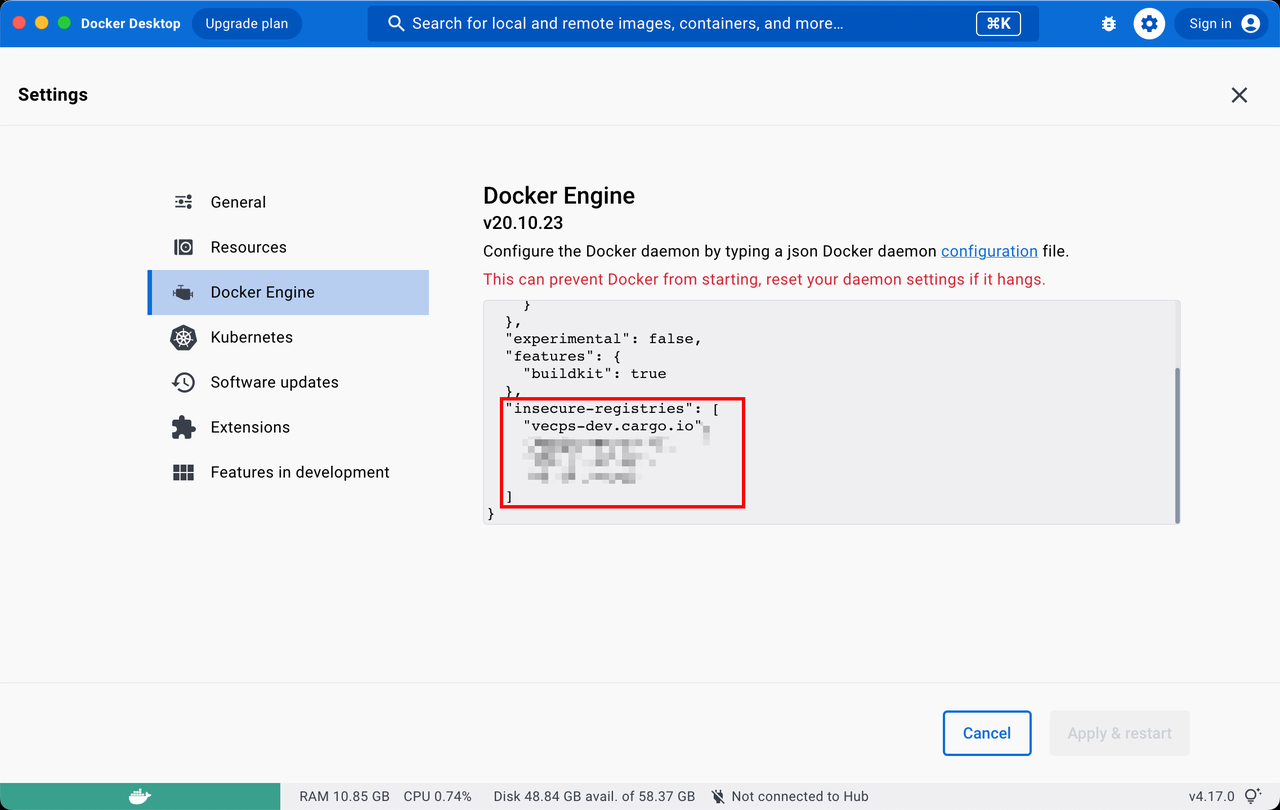Click the Software updates clock icon

point(183,382)
